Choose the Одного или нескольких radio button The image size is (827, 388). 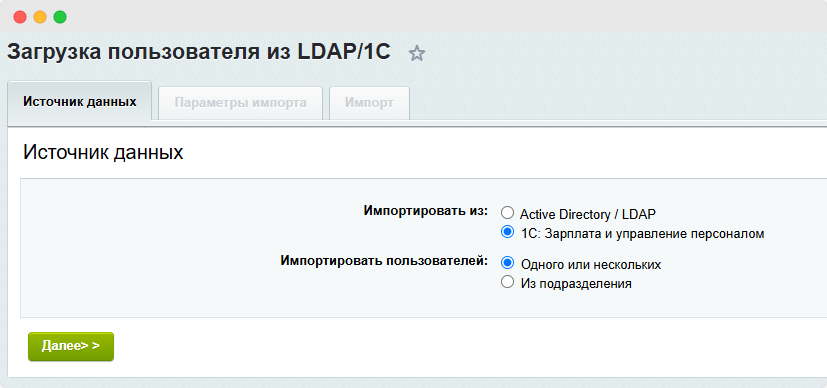coord(507,263)
